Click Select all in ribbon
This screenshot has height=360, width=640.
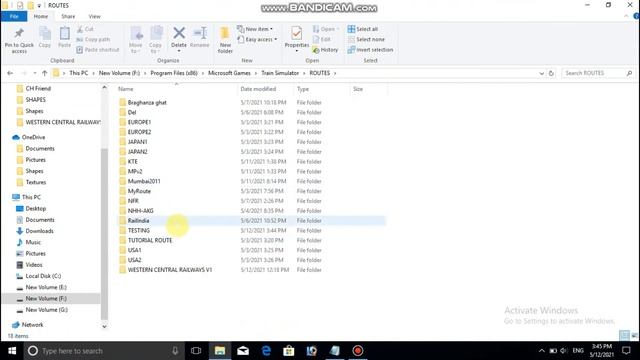[x=362, y=29]
